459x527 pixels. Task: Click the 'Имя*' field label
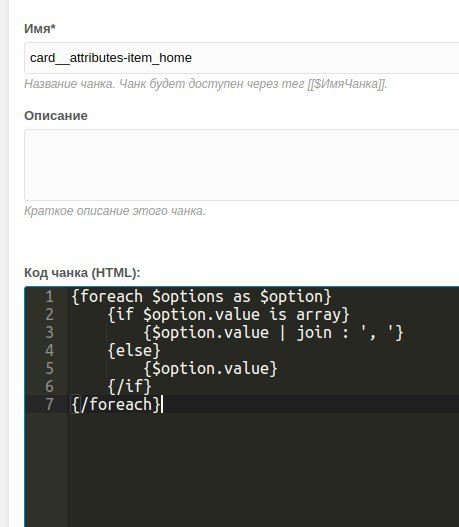pos(40,29)
